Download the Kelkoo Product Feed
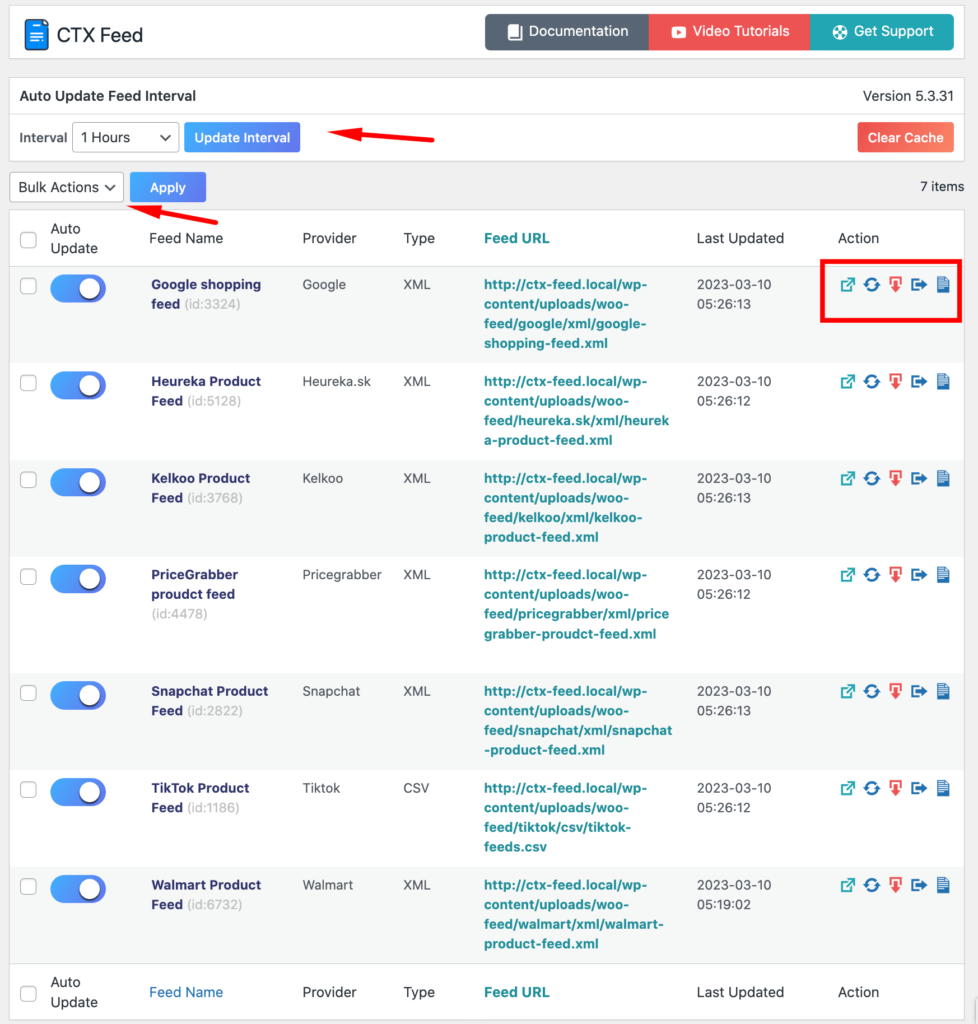The height and width of the screenshot is (1024, 978). tap(895, 479)
